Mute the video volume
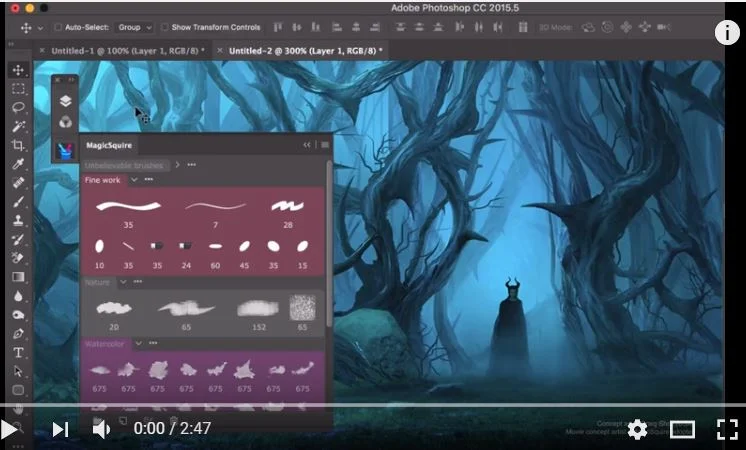Viewport: 746px width, 450px height. tap(101, 430)
